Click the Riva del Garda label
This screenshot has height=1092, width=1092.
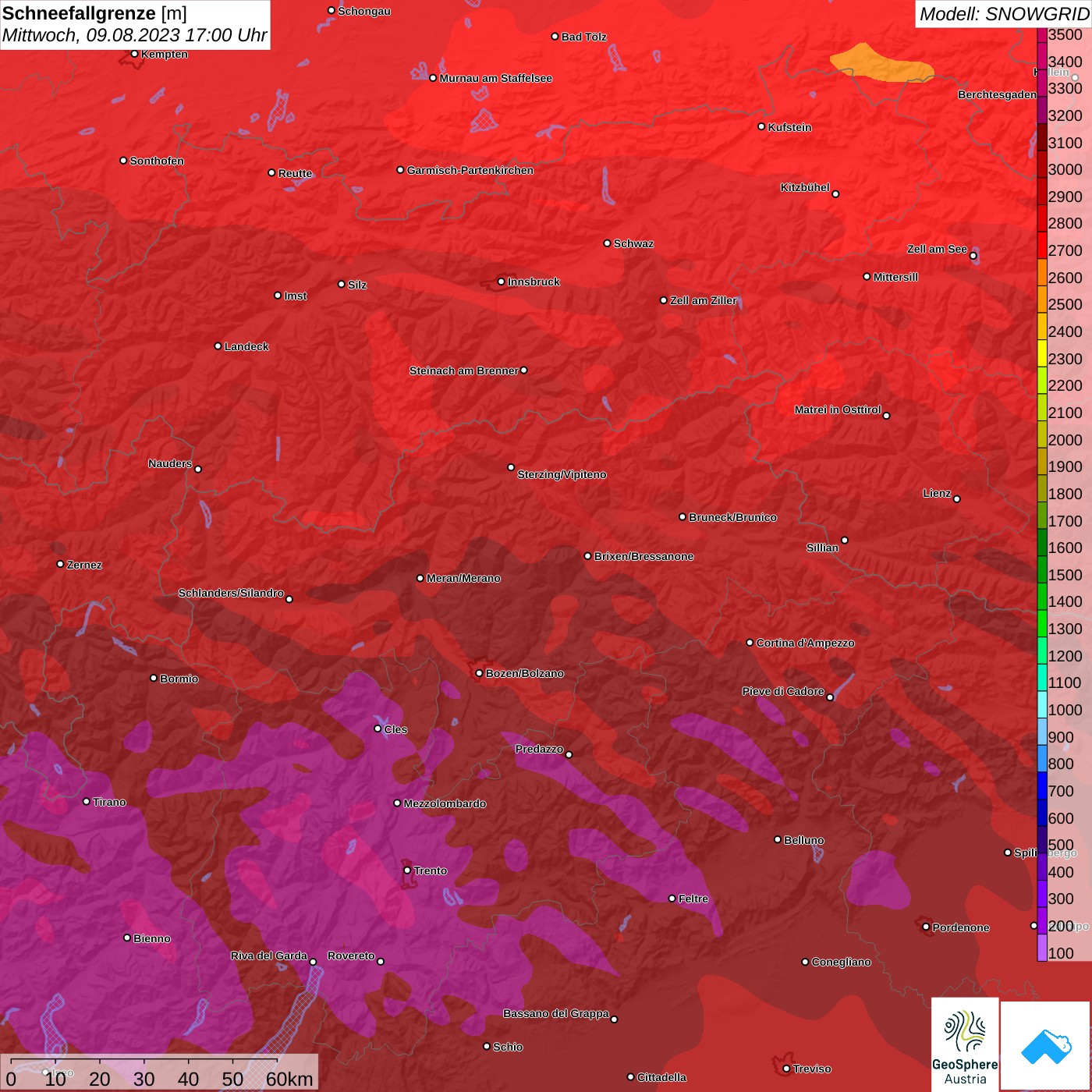tap(268, 955)
